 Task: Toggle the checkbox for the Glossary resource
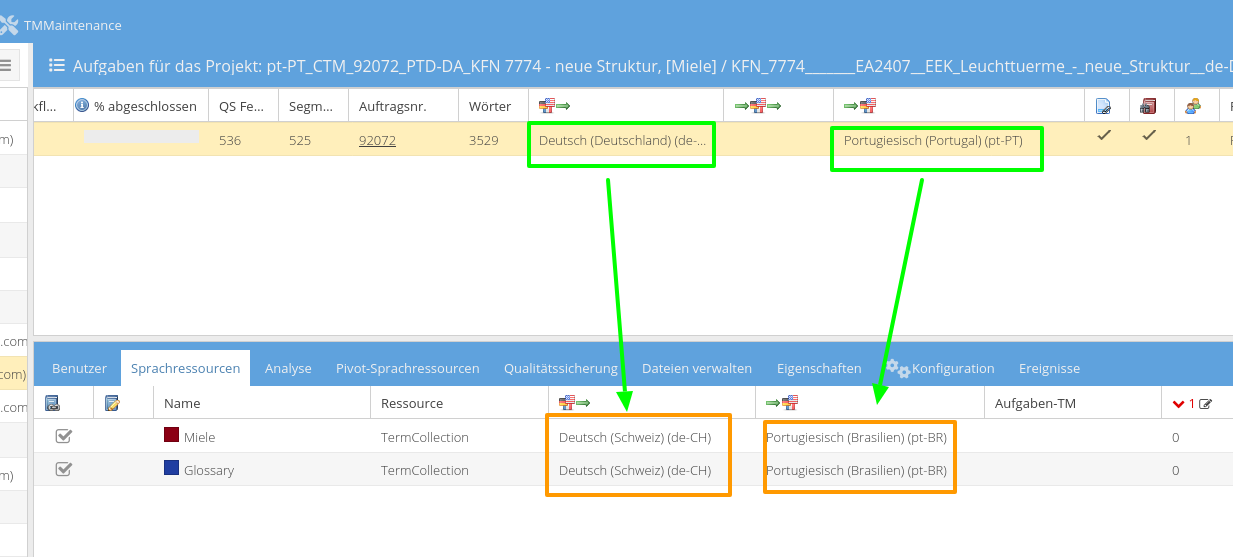click(63, 469)
